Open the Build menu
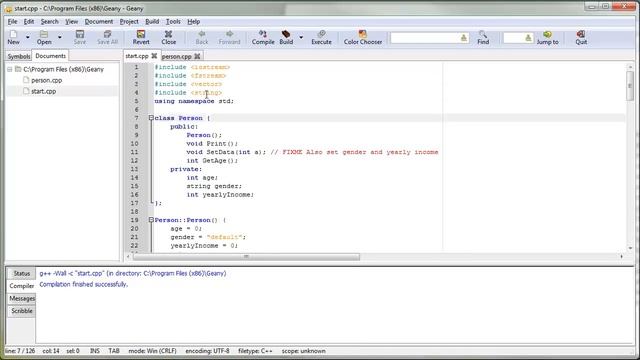 coord(152,21)
